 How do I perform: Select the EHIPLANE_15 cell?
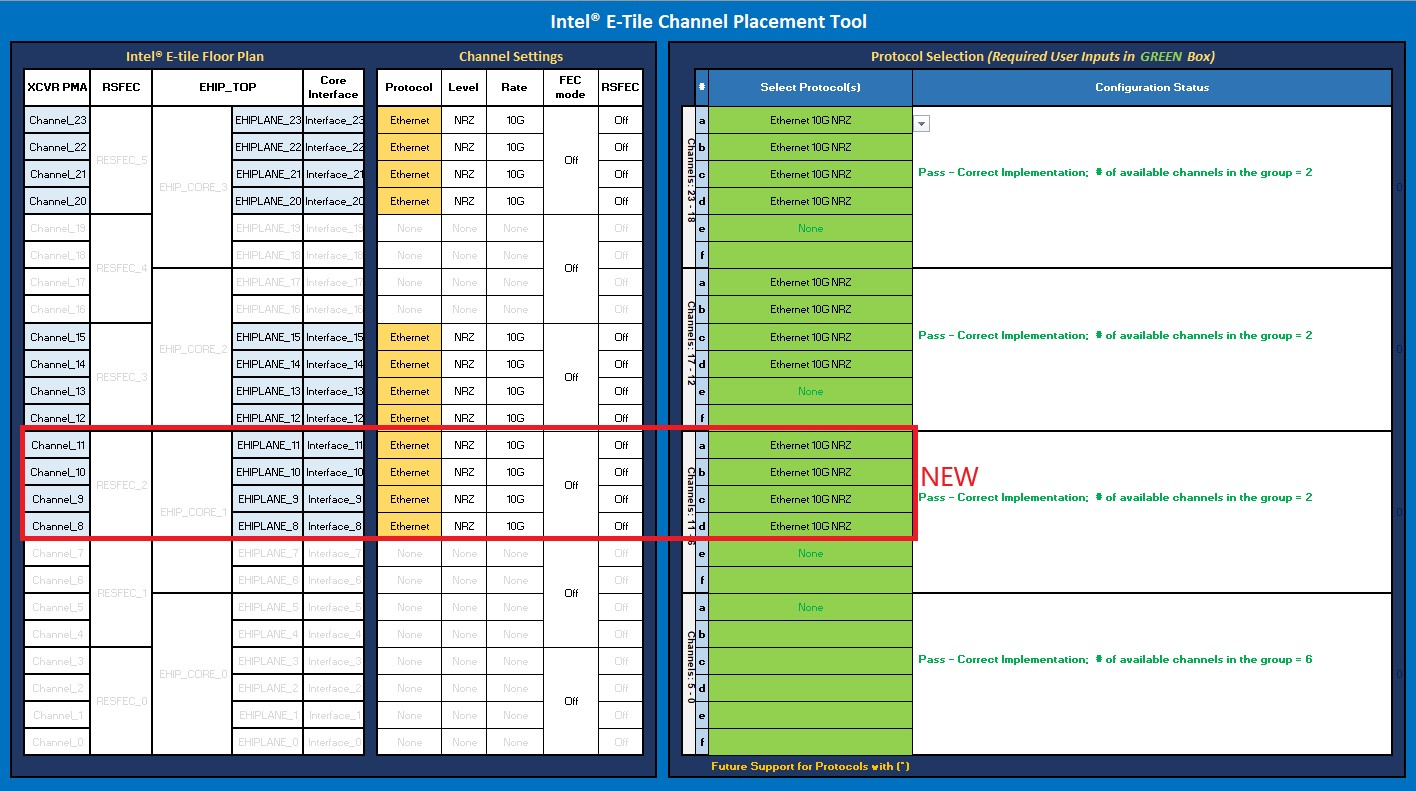[267, 337]
